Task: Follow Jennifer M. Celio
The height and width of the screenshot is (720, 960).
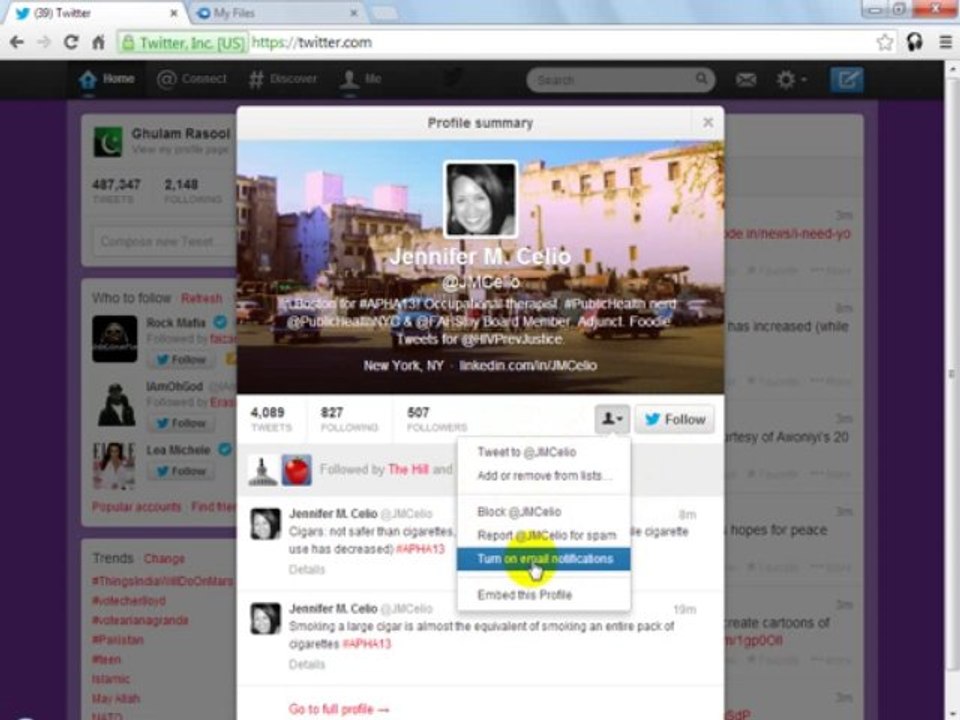Action: [675, 419]
